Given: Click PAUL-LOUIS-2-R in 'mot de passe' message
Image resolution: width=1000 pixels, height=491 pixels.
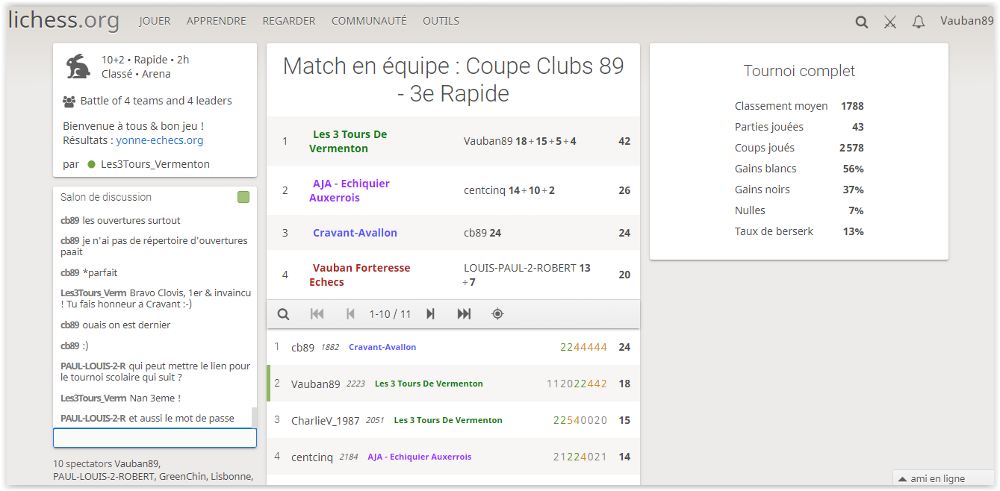Looking at the screenshot, I should [x=93, y=418].
